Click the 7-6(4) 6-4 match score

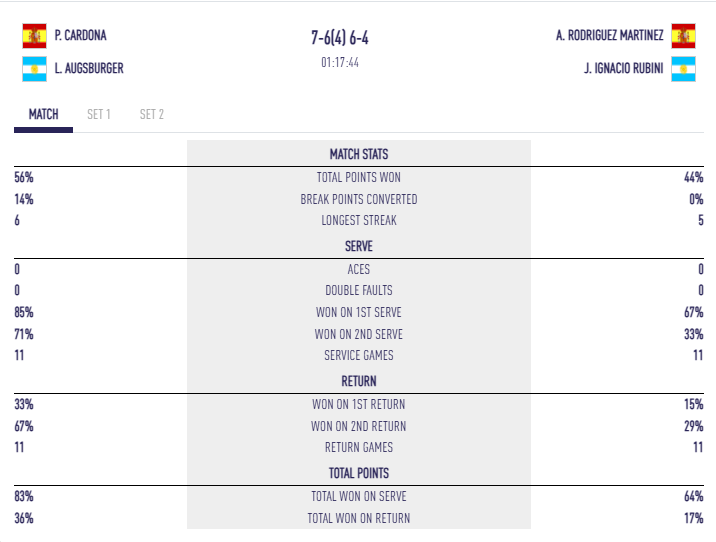[340, 38]
